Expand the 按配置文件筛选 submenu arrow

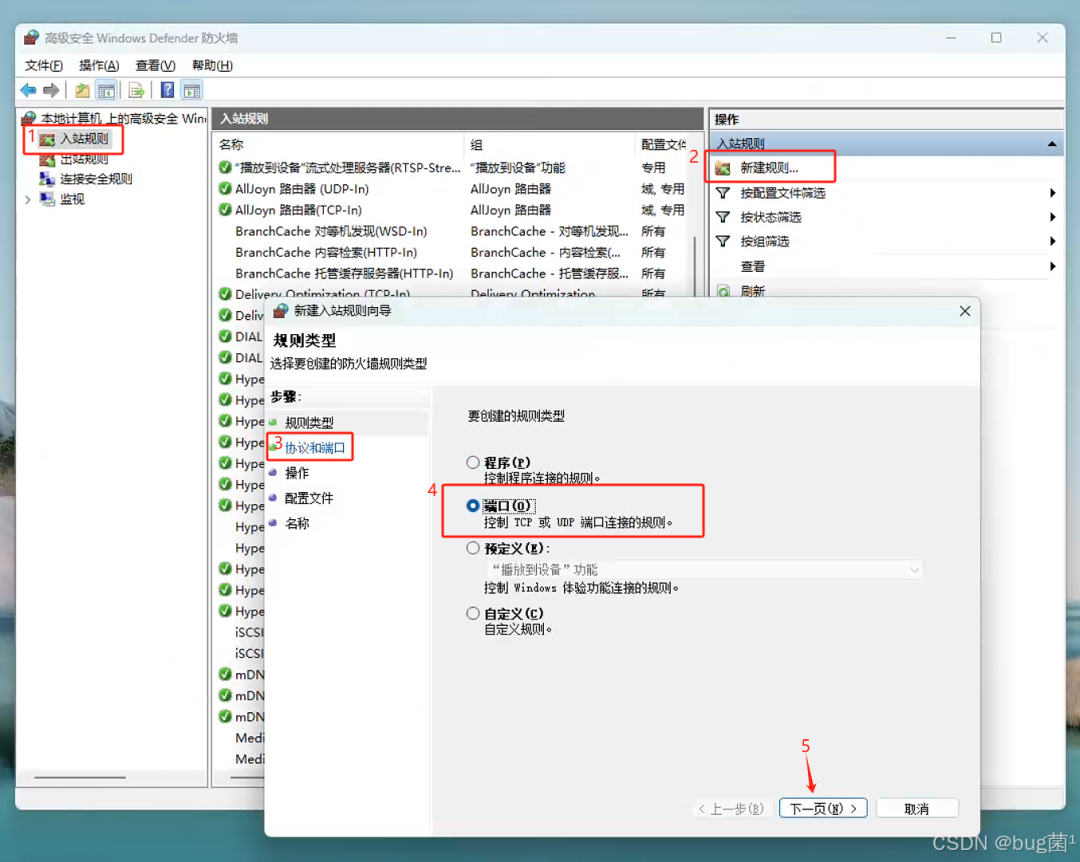pos(1052,193)
